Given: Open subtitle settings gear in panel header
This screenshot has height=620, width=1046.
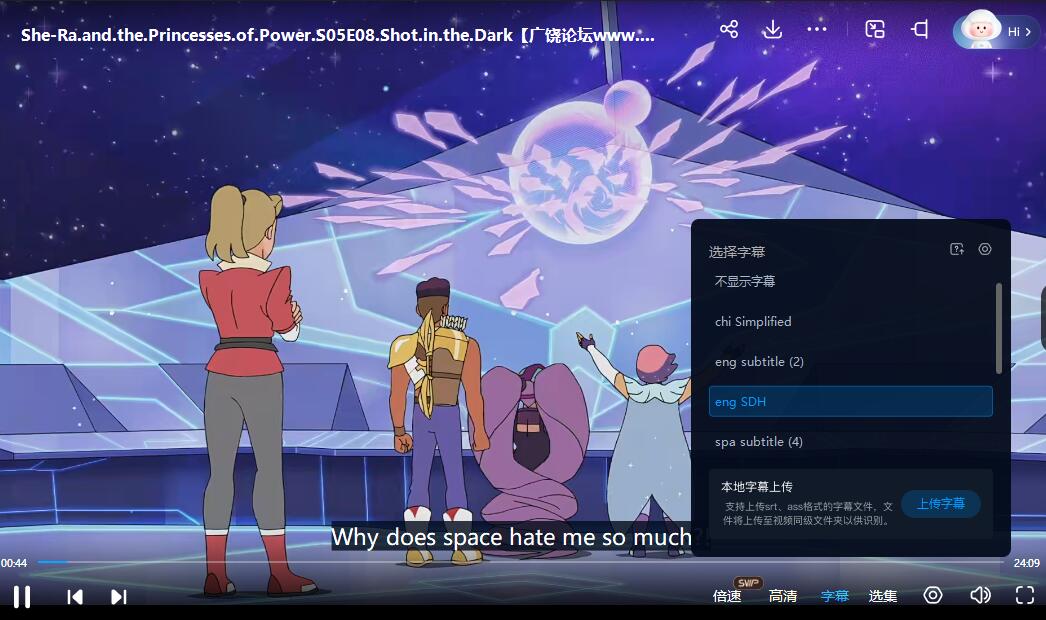Looking at the screenshot, I should pyautogui.click(x=985, y=249).
